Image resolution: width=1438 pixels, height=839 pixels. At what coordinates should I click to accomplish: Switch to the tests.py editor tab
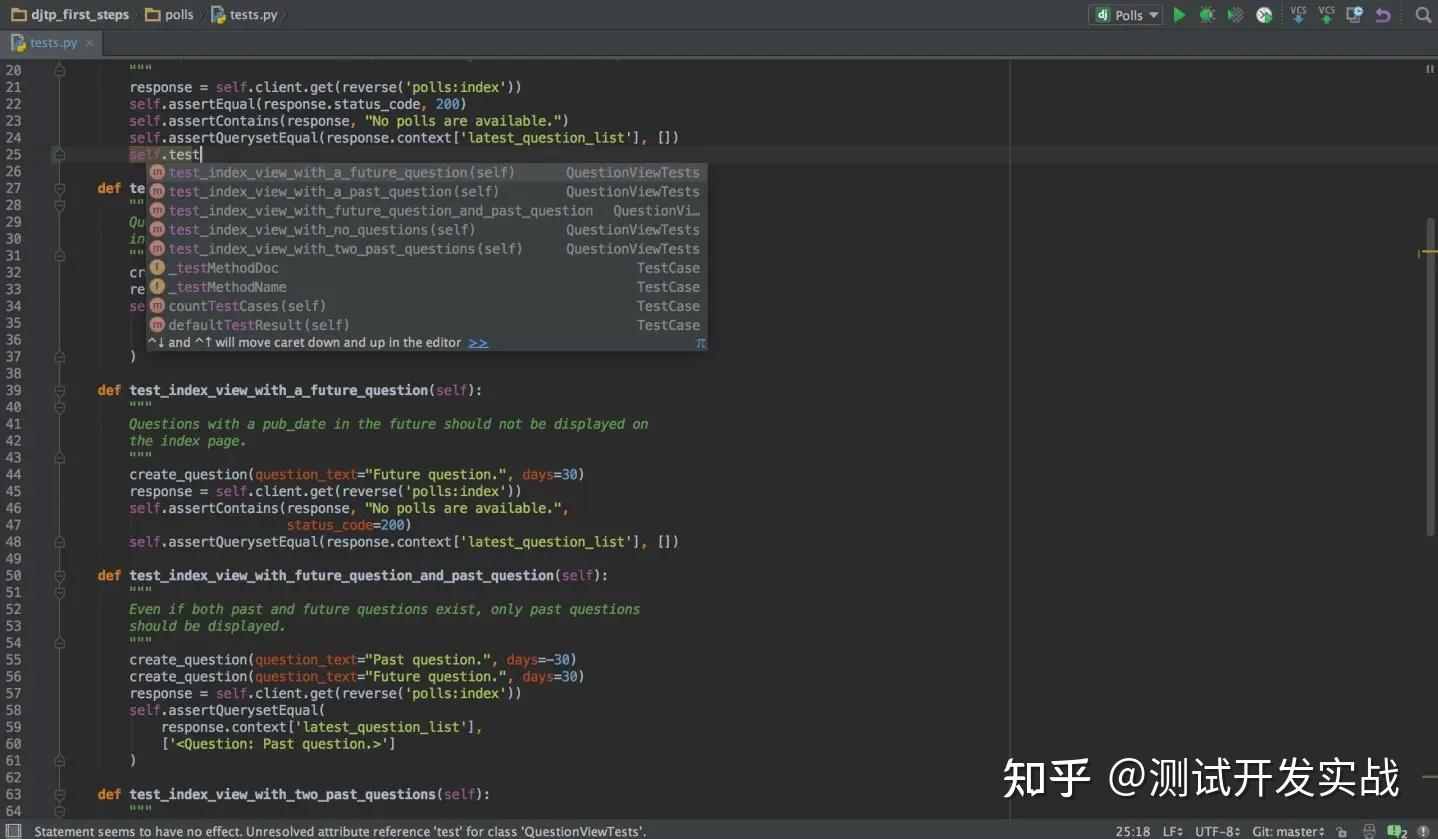click(50, 42)
